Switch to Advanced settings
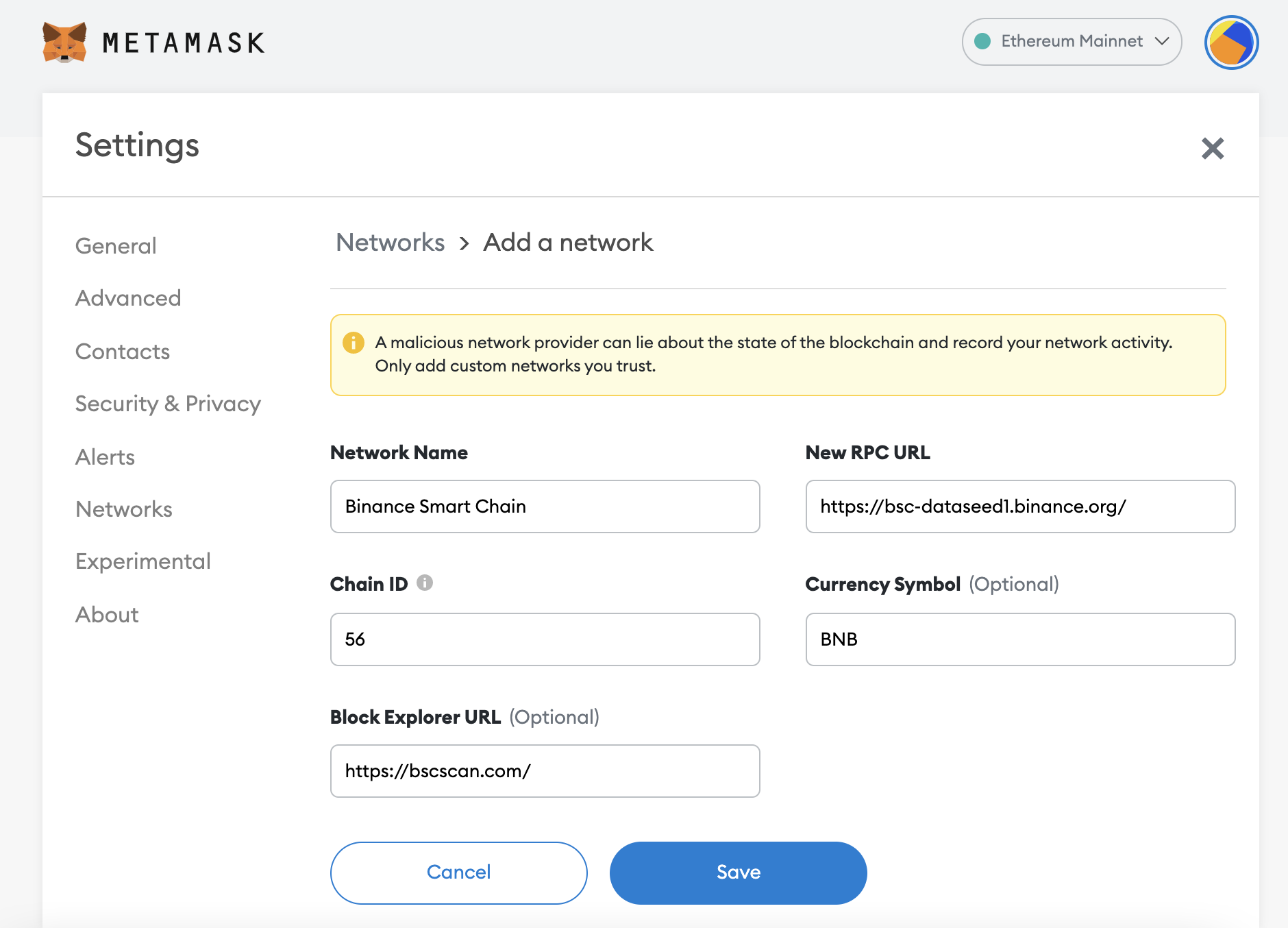 click(128, 298)
